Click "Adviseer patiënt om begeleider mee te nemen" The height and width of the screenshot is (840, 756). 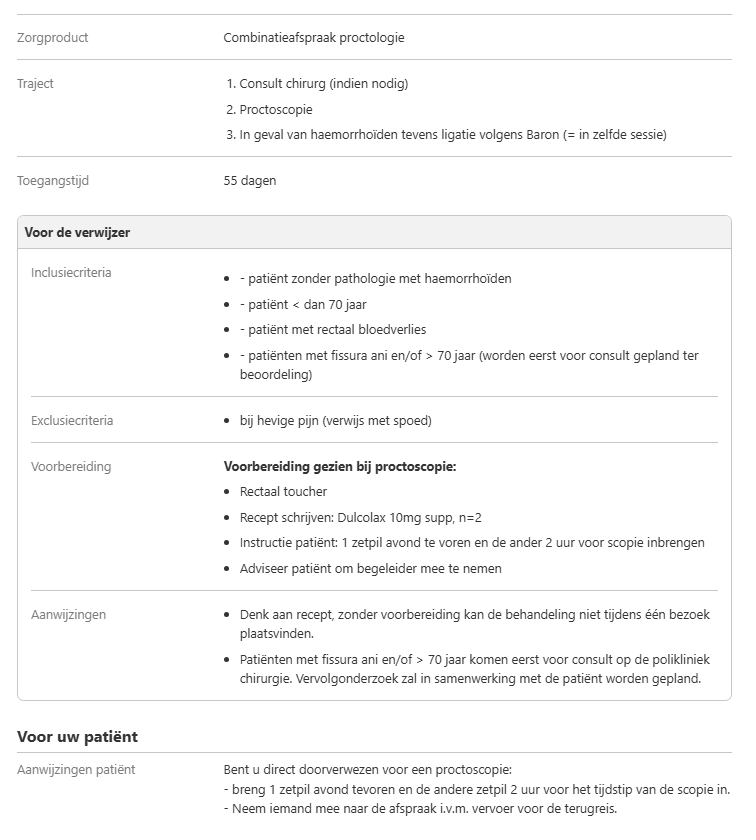tap(370, 569)
